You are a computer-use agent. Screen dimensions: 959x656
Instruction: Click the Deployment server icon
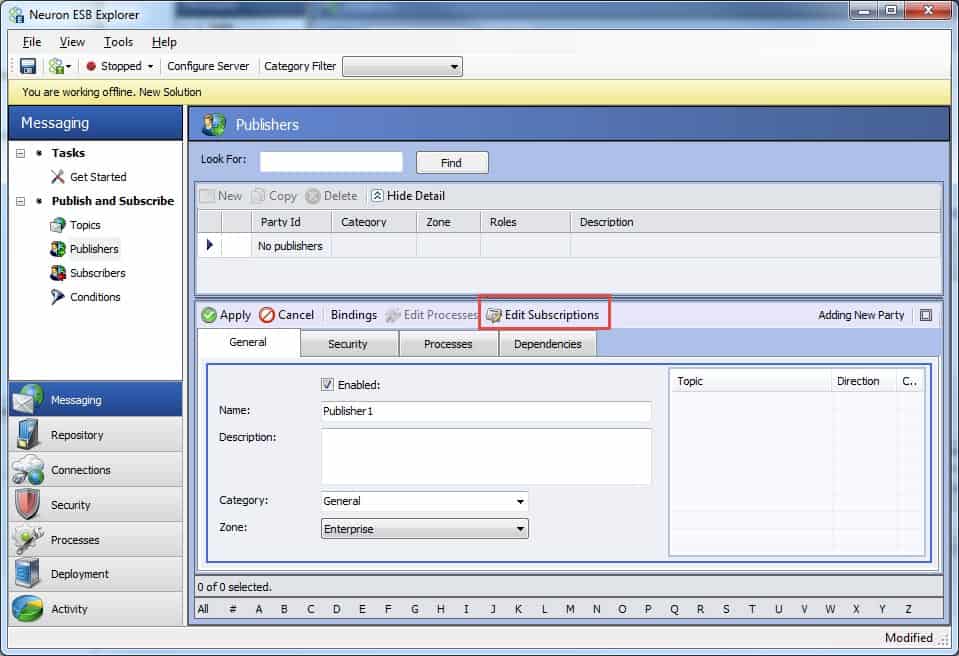[x=28, y=573]
